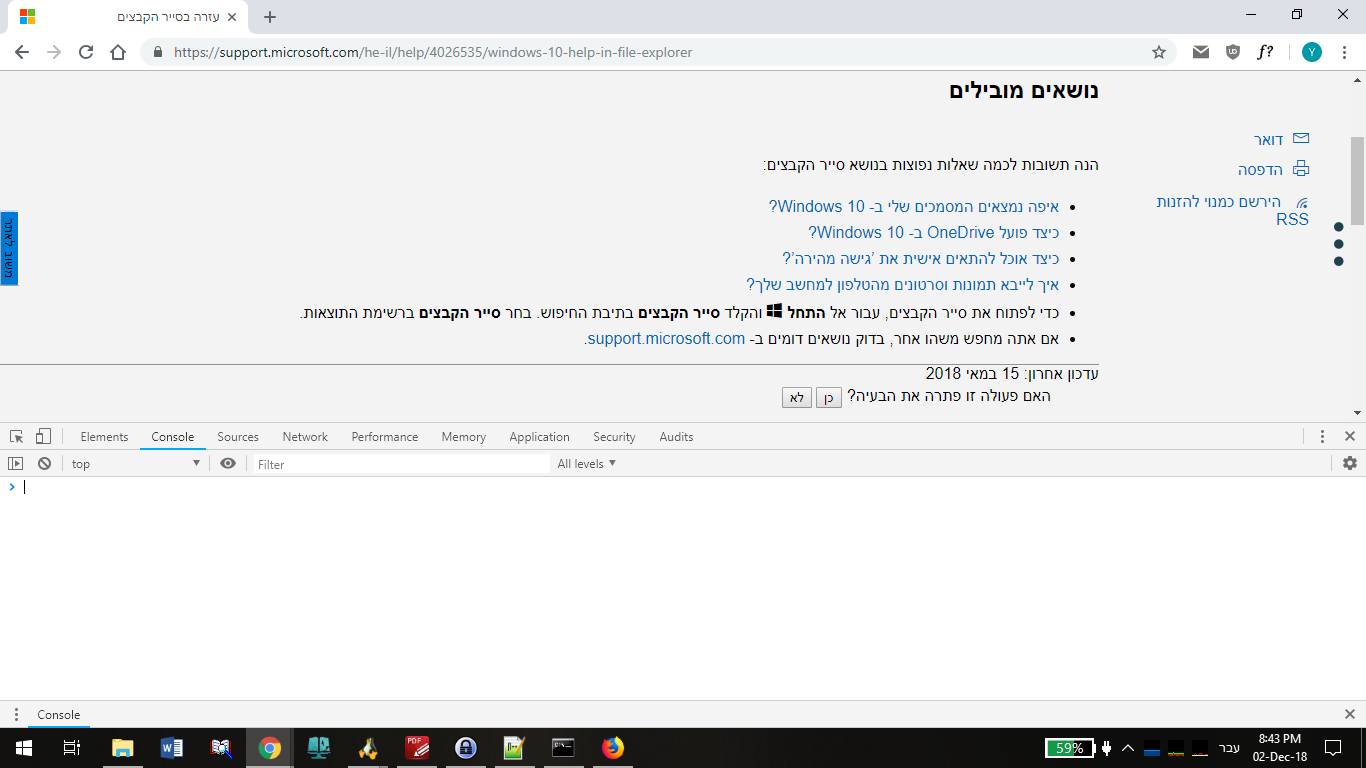Screen dimensions: 1366x768
Task: Click the page vertical scrollbar thumb
Action: tap(1357, 181)
